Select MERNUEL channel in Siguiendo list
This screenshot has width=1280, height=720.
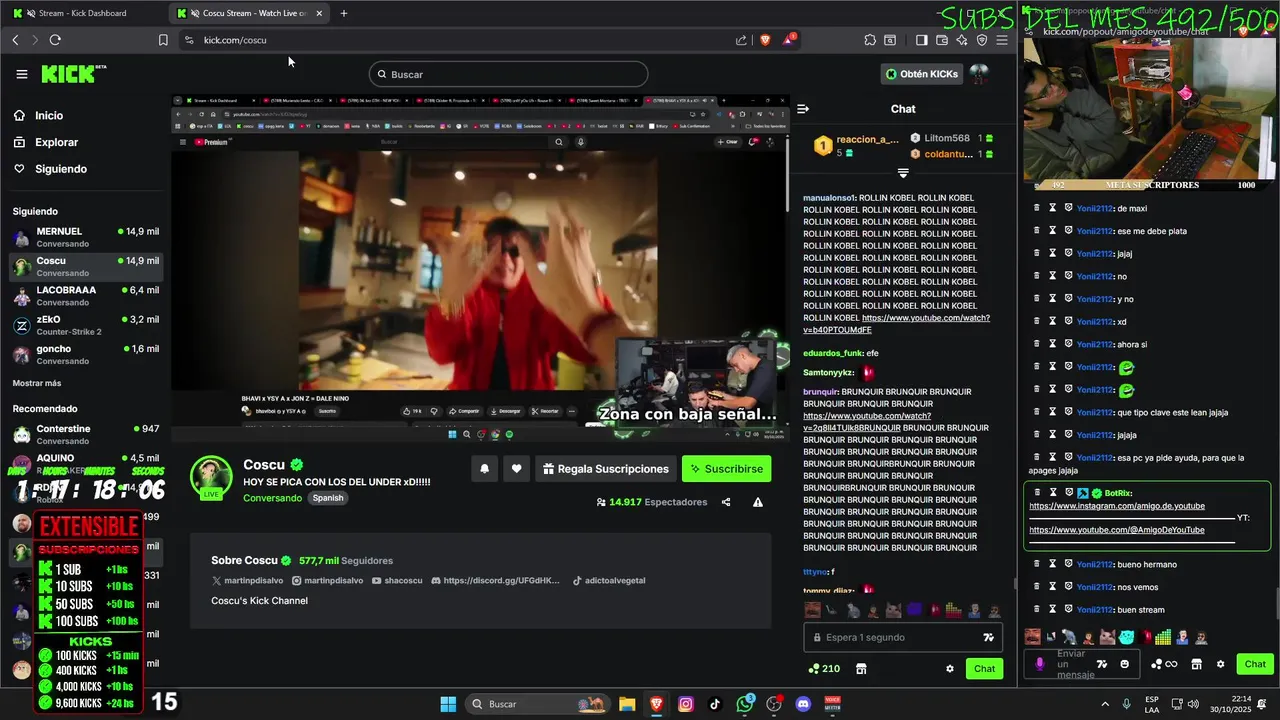pos(85,237)
